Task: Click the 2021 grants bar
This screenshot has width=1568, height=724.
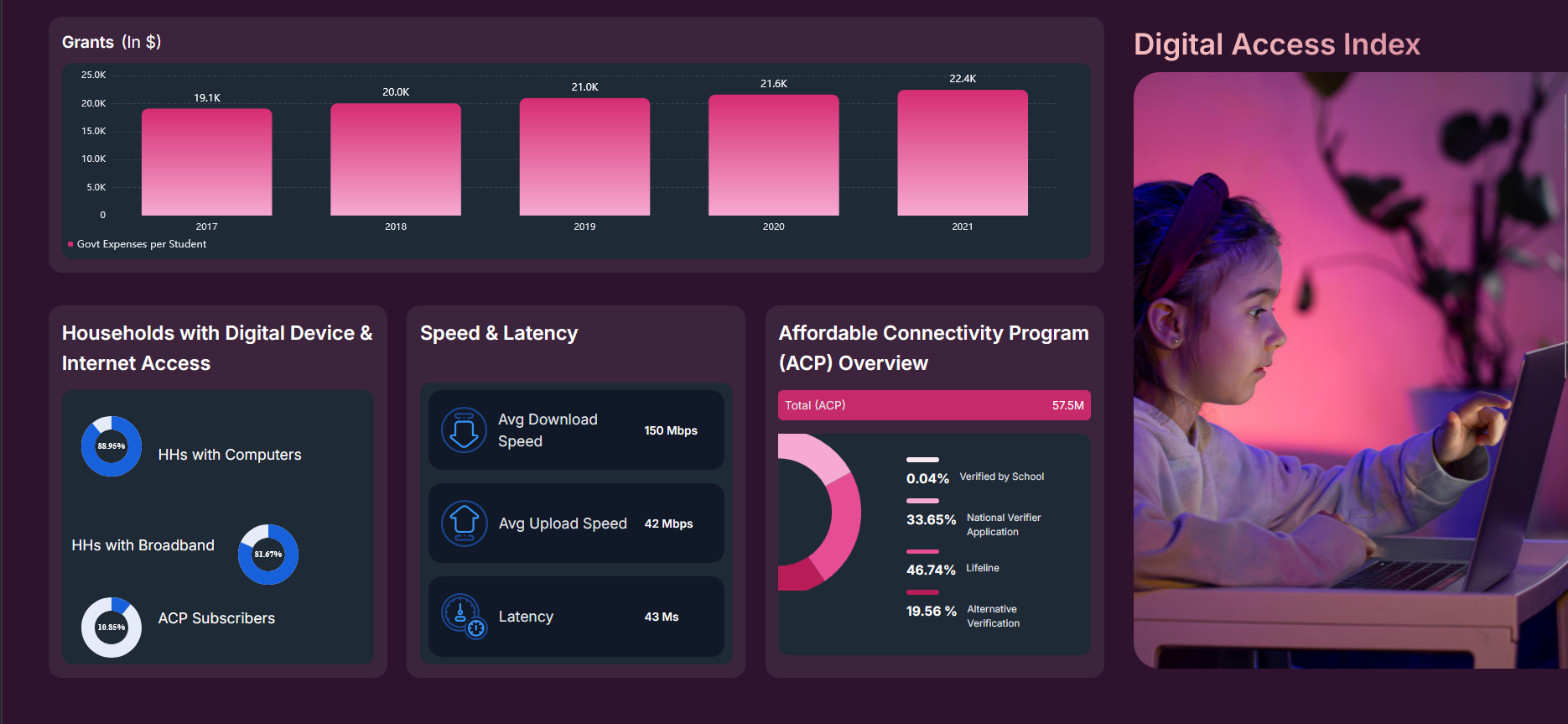Action: point(962,153)
